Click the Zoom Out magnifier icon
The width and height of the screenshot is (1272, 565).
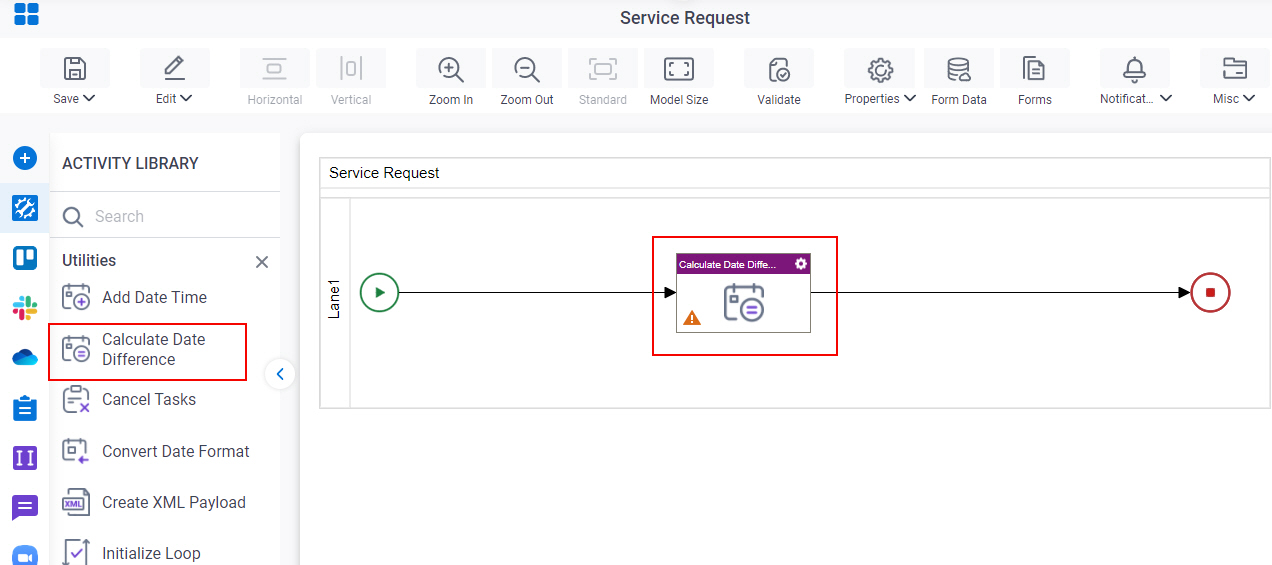pyautogui.click(x=527, y=68)
